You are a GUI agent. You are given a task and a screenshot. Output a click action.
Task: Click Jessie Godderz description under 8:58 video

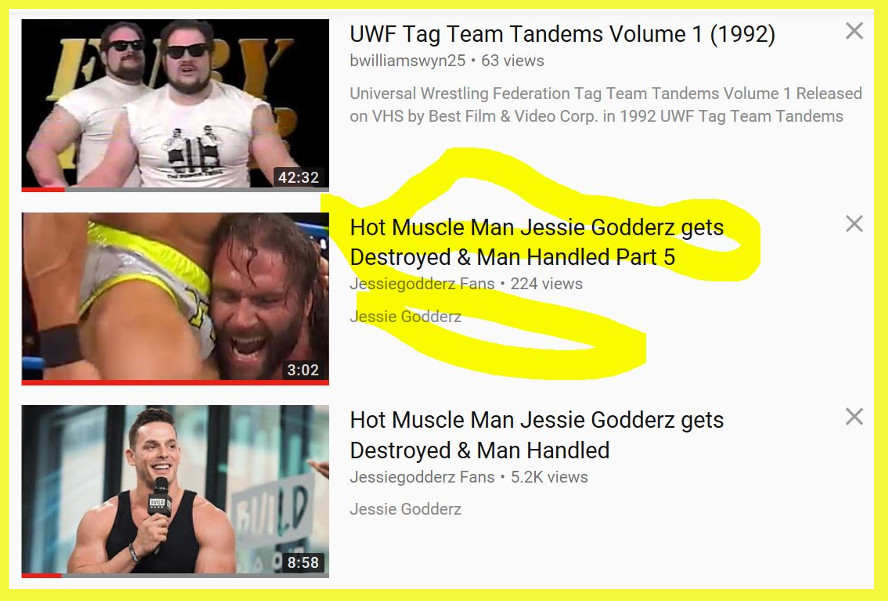pyautogui.click(x=405, y=509)
